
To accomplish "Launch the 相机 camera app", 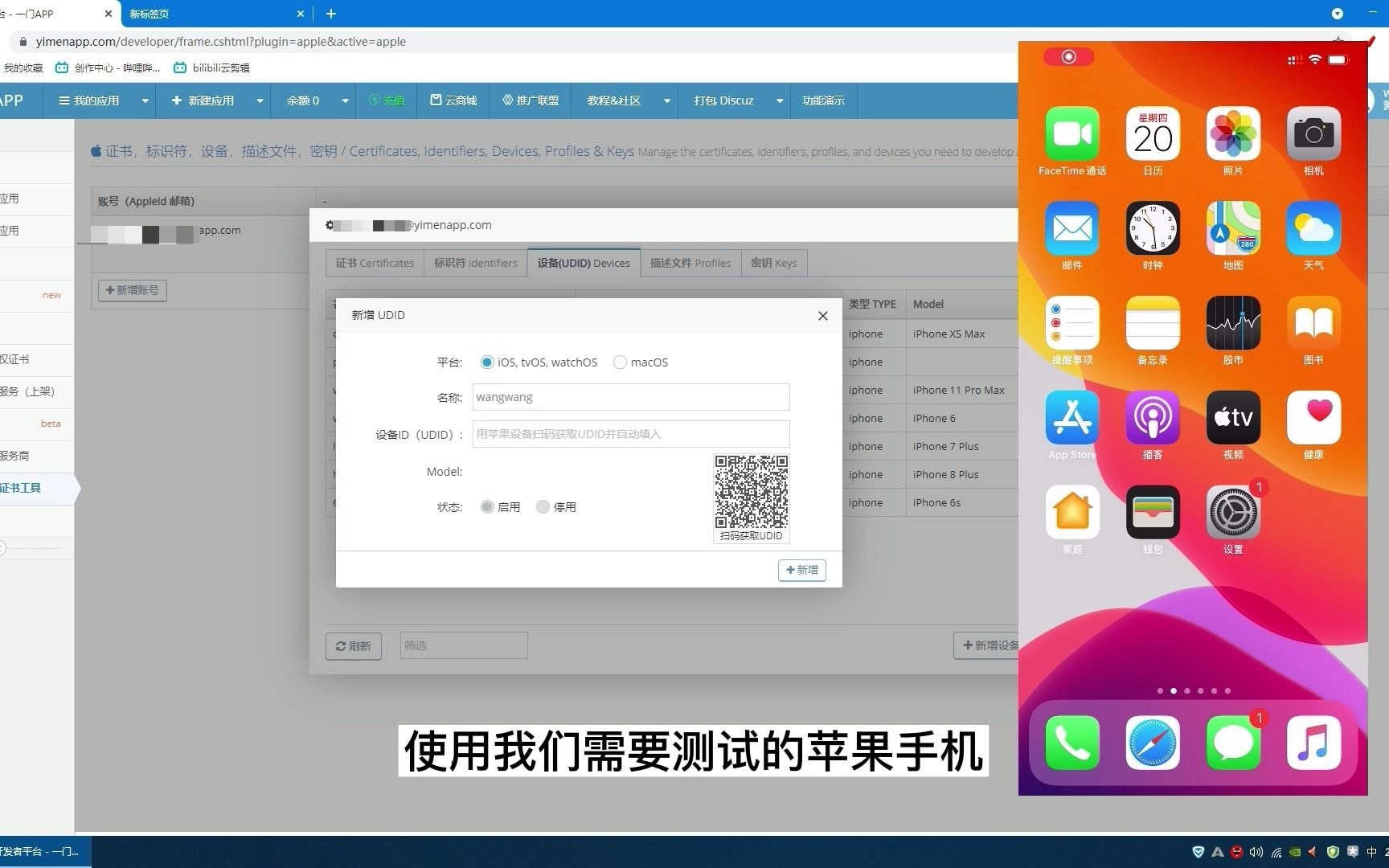I will click(x=1313, y=133).
